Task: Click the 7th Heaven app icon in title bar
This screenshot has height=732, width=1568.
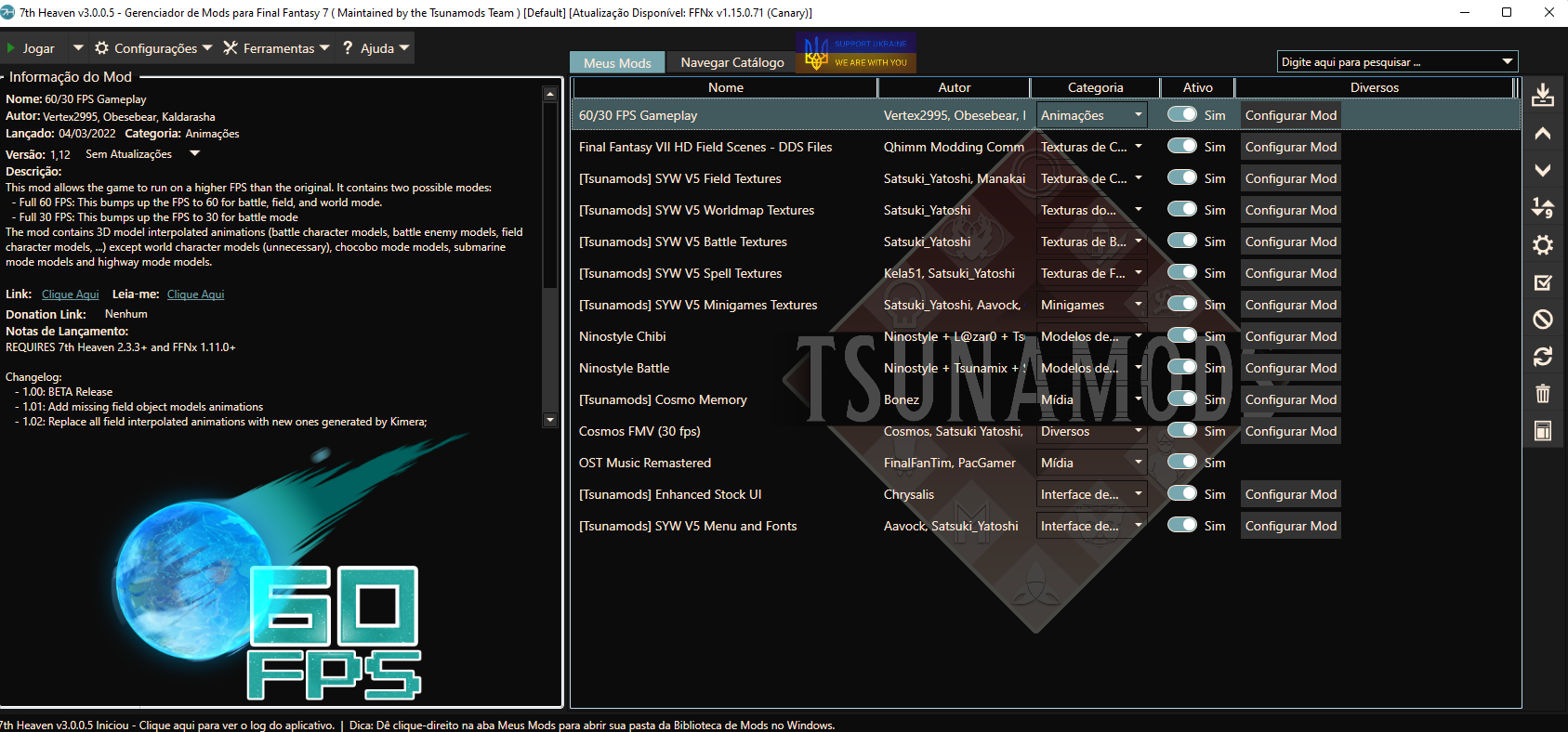Action: pos(8,12)
